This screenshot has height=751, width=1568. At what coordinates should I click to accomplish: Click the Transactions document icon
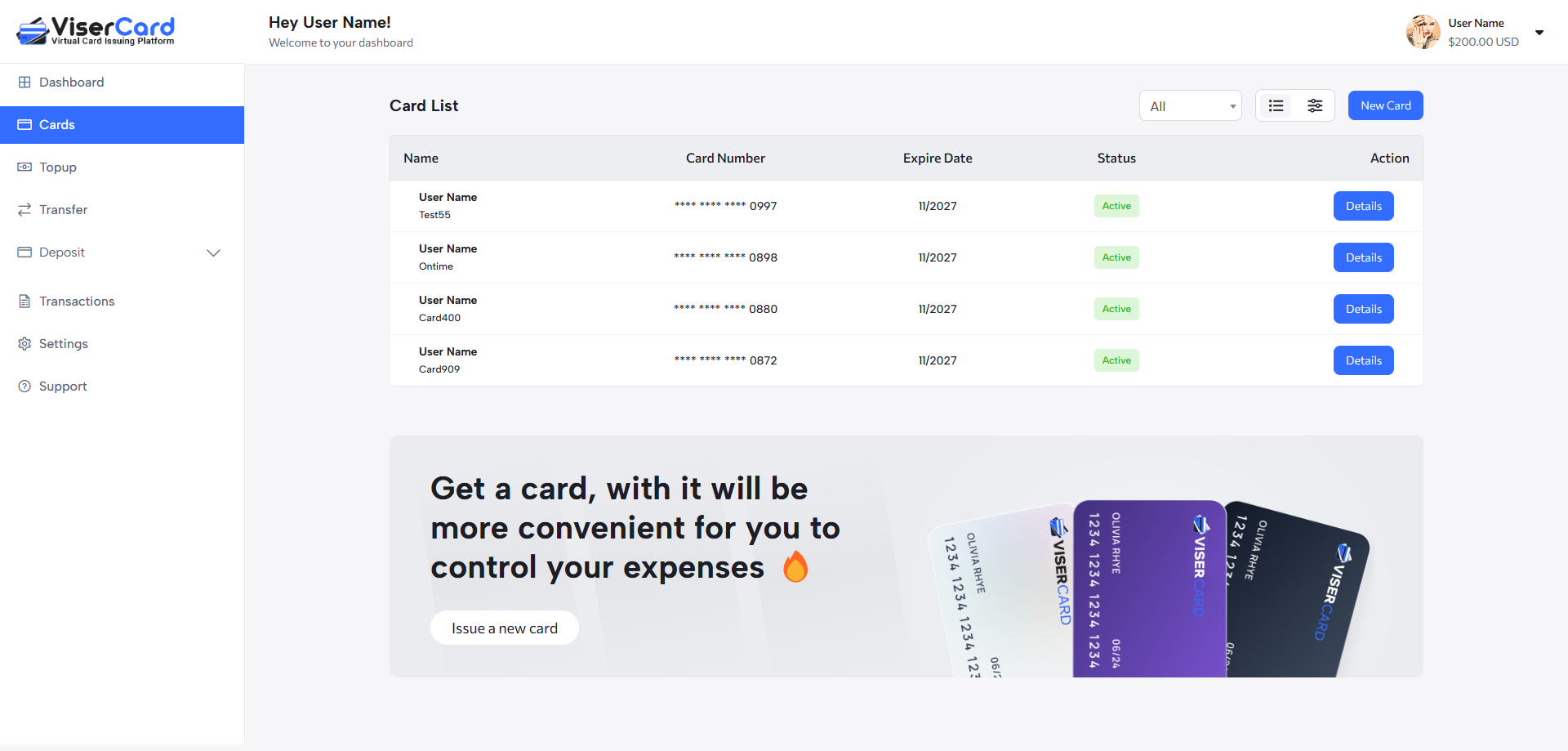(x=24, y=302)
